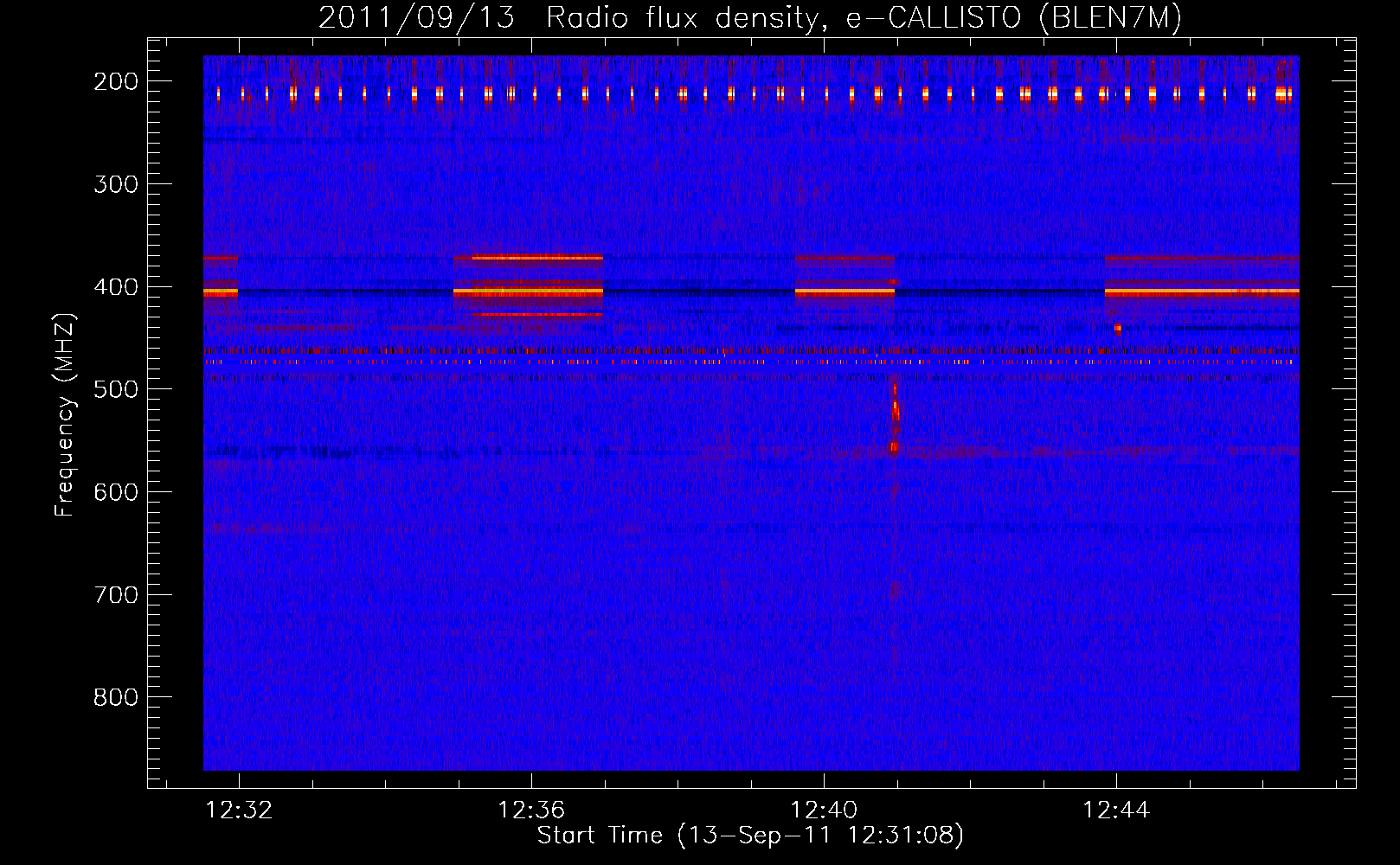
Task: Click the vertical radio burst near 12:41 at 500 MHz
Action: click(895, 415)
